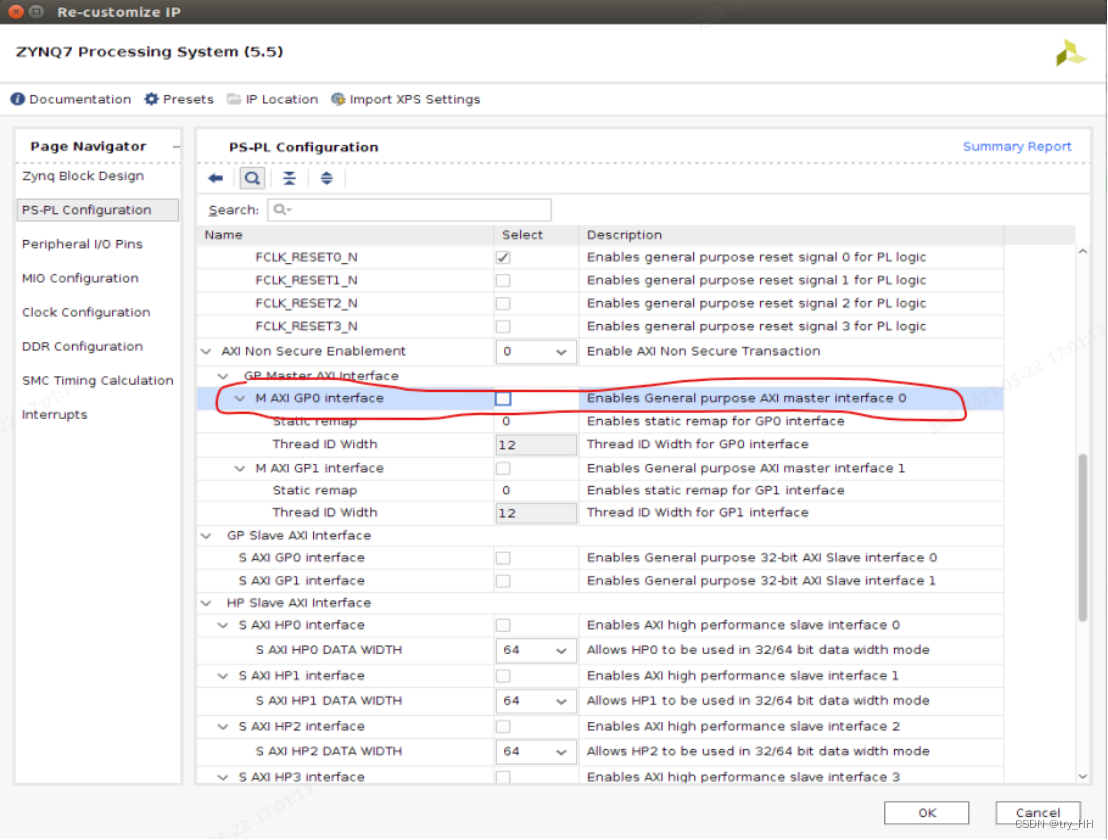Open the Documentation info icon

pos(18,100)
